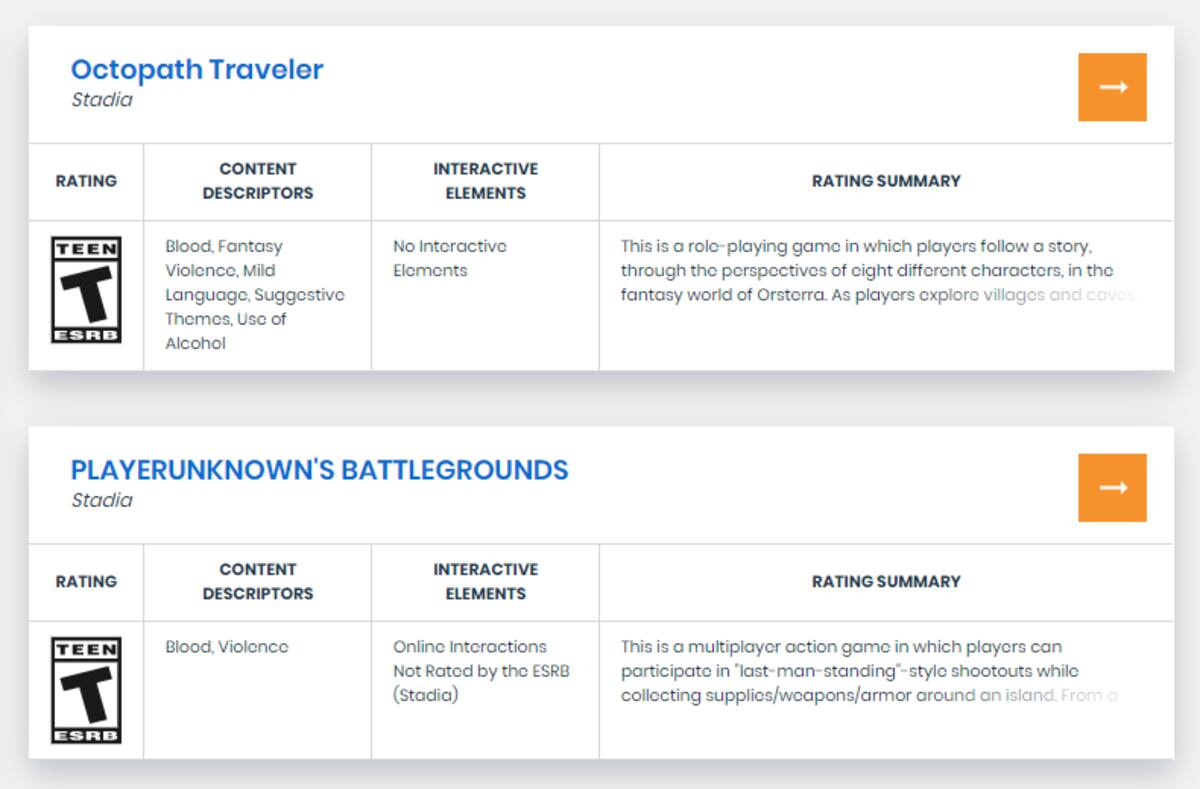Viewport: 1200px width, 789px height.
Task: Click the Stadia platform label under PLAYERUNKNOWN'S BATTLEGROUNDS
Action: pos(102,500)
